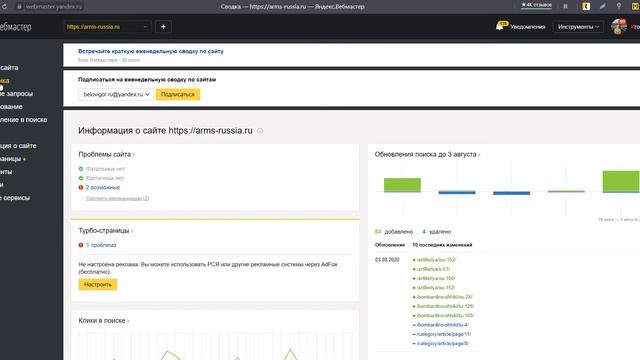This screenshot has width=640, height=360.
Task: Click the lock icon in address bar
Action: (x=19, y=7)
